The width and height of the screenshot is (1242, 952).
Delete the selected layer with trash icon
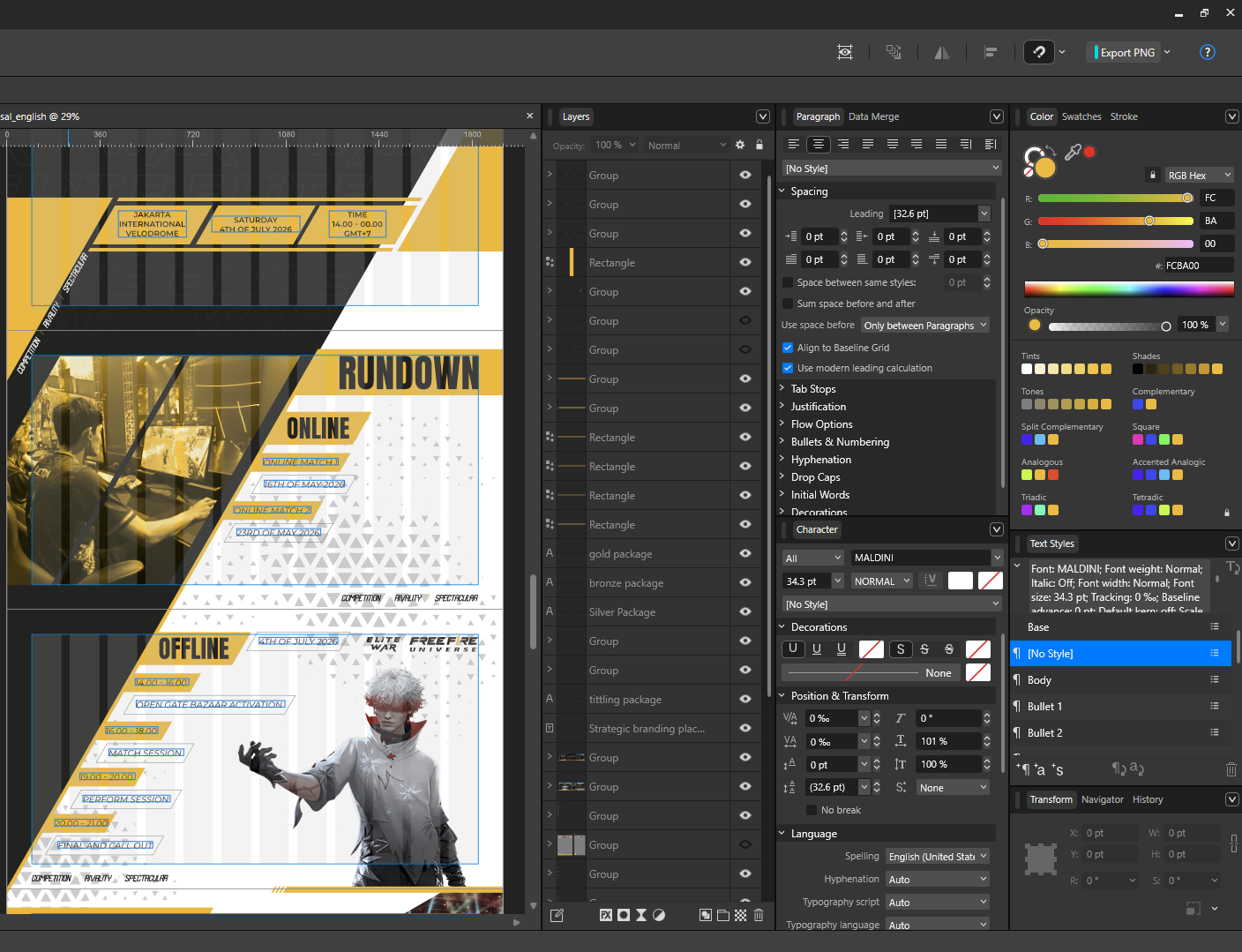click(759, 915)
